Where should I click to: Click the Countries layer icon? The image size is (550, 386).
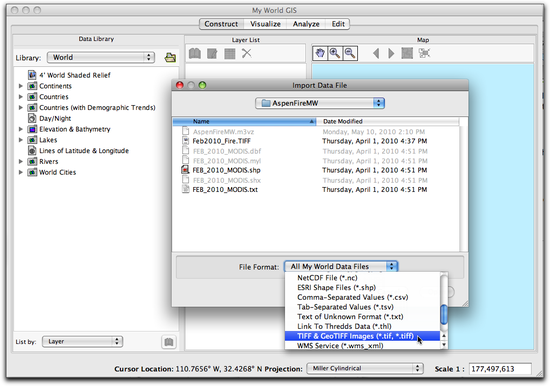(32, 96)
